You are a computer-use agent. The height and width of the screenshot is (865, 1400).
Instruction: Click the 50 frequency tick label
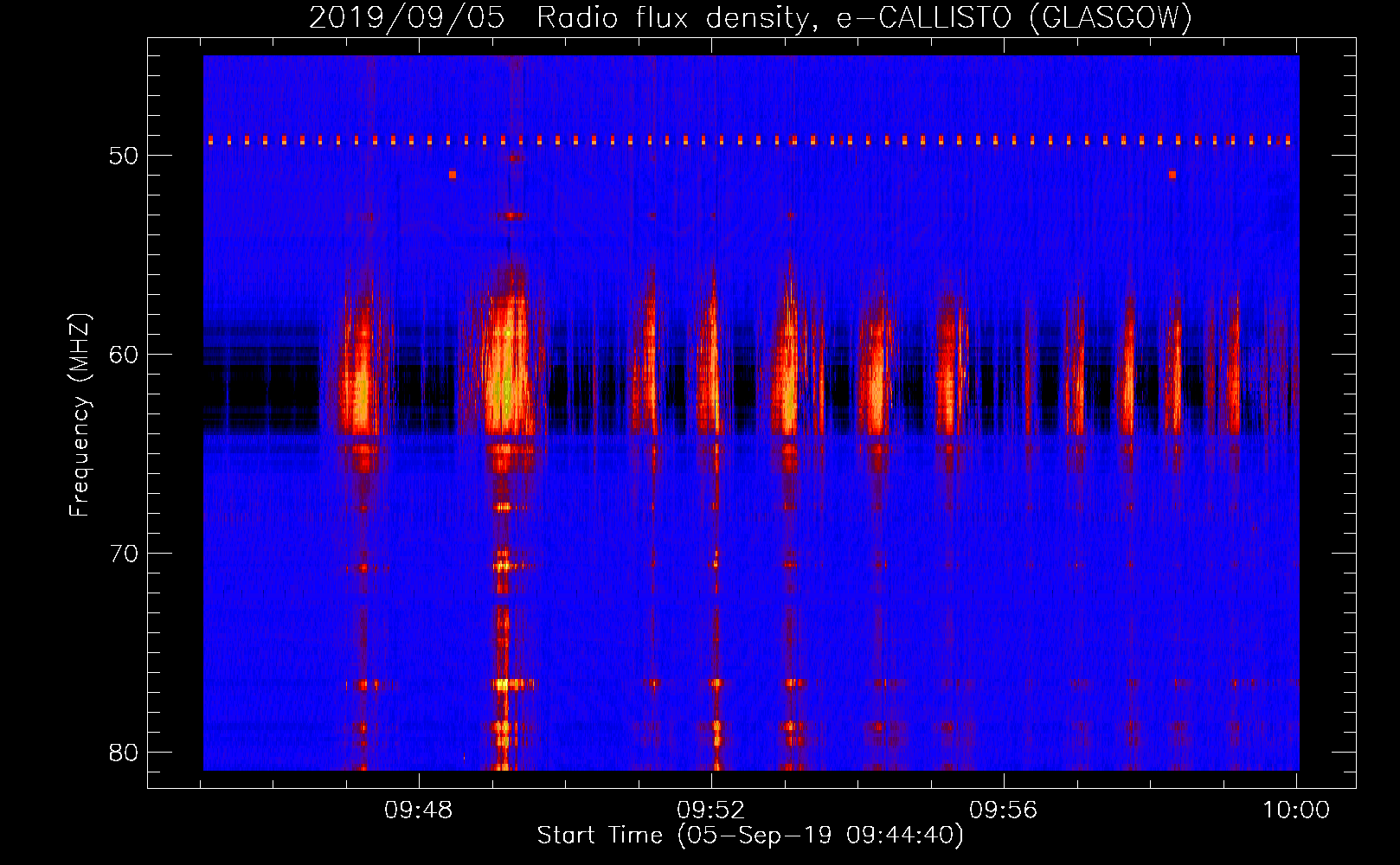point(124,156)
